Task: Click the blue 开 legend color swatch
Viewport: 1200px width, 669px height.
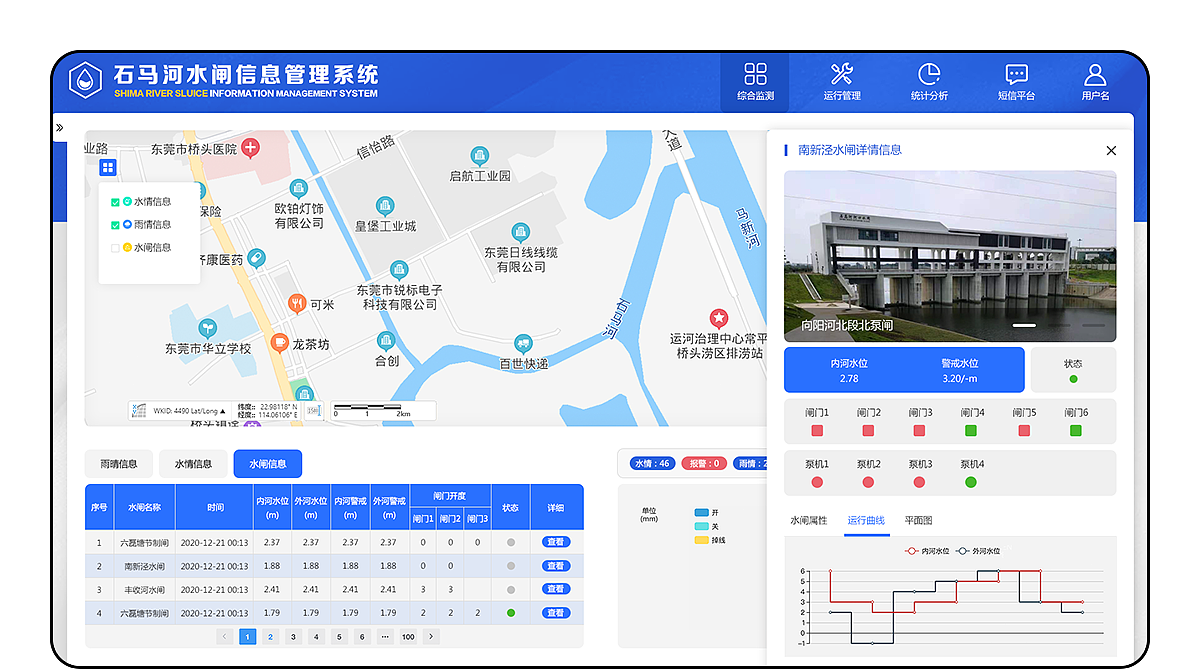Action: click(x=701, y=512)
